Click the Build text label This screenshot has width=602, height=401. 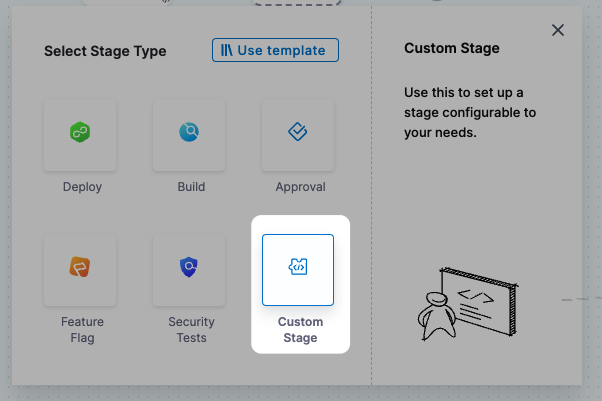[x=190, y=187]
